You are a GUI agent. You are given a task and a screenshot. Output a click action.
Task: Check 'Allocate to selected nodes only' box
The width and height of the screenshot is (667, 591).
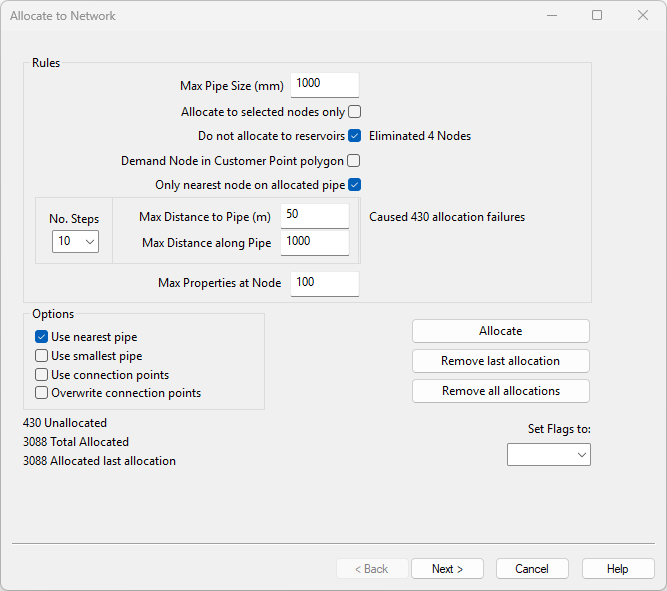[354, 112]
